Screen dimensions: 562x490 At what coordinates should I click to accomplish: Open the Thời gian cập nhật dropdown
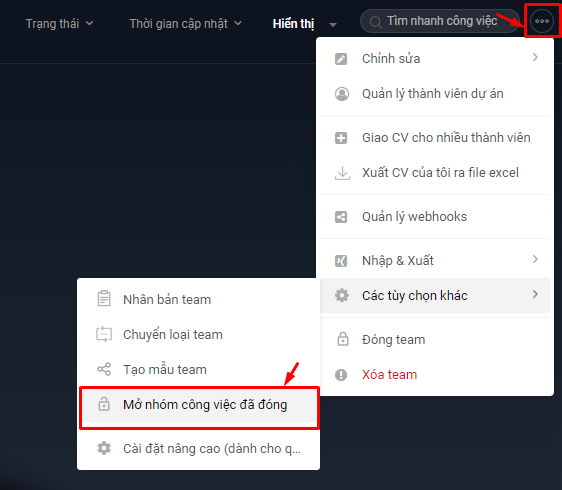point(185,24)
